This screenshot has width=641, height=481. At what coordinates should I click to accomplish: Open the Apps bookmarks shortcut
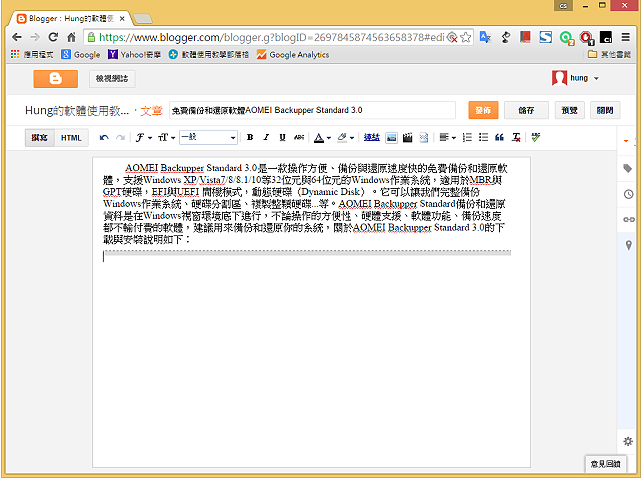pyautogui.click(x=32, y=54)
